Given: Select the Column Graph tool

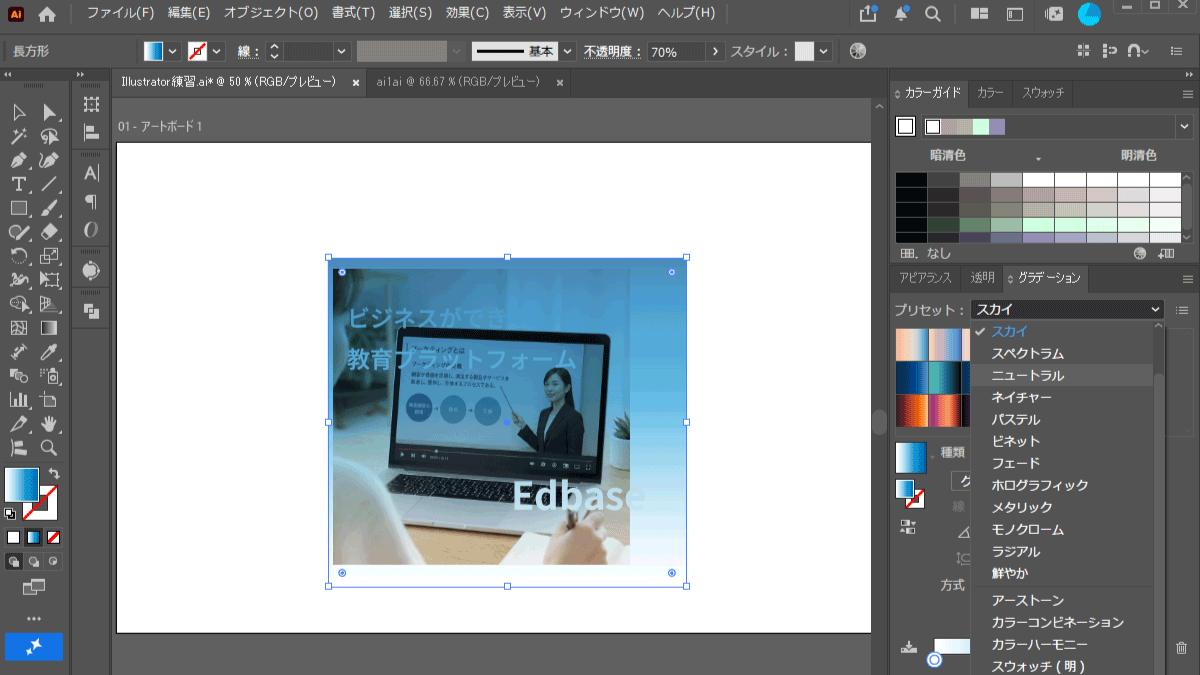Looking at the screenshot, I should coord(18,400).
